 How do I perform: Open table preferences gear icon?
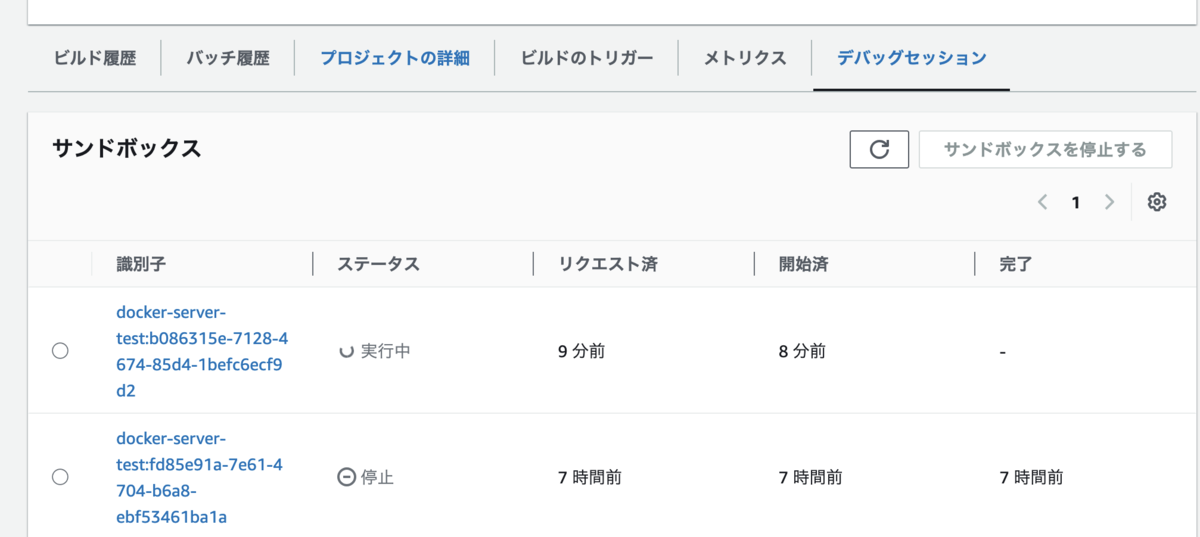(1157, 202)
